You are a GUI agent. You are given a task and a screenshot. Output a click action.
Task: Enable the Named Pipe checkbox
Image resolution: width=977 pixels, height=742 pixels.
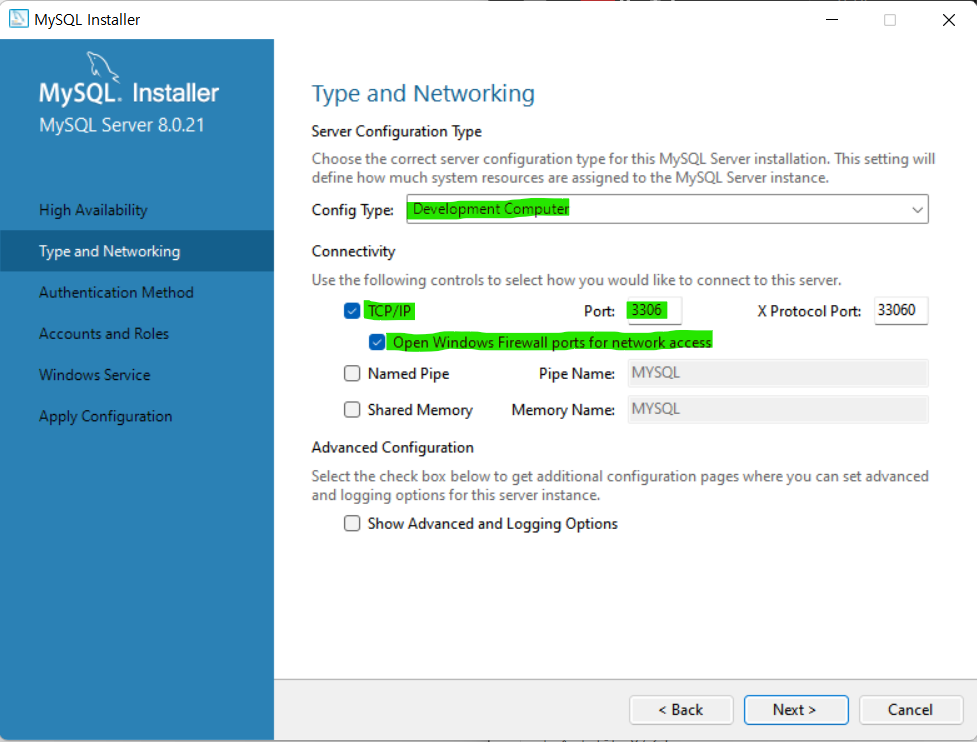tap(352, 373)
